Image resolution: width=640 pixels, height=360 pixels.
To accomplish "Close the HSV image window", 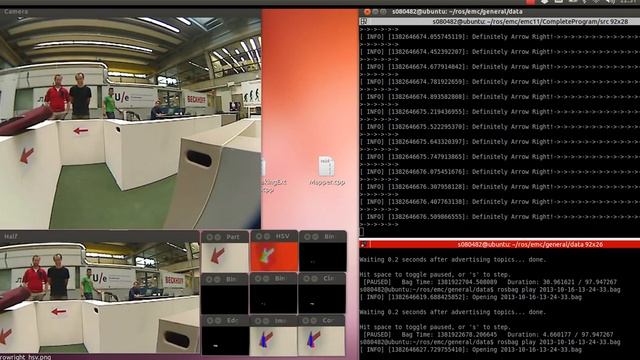I will pyautogui.click(x=259, y=237).
